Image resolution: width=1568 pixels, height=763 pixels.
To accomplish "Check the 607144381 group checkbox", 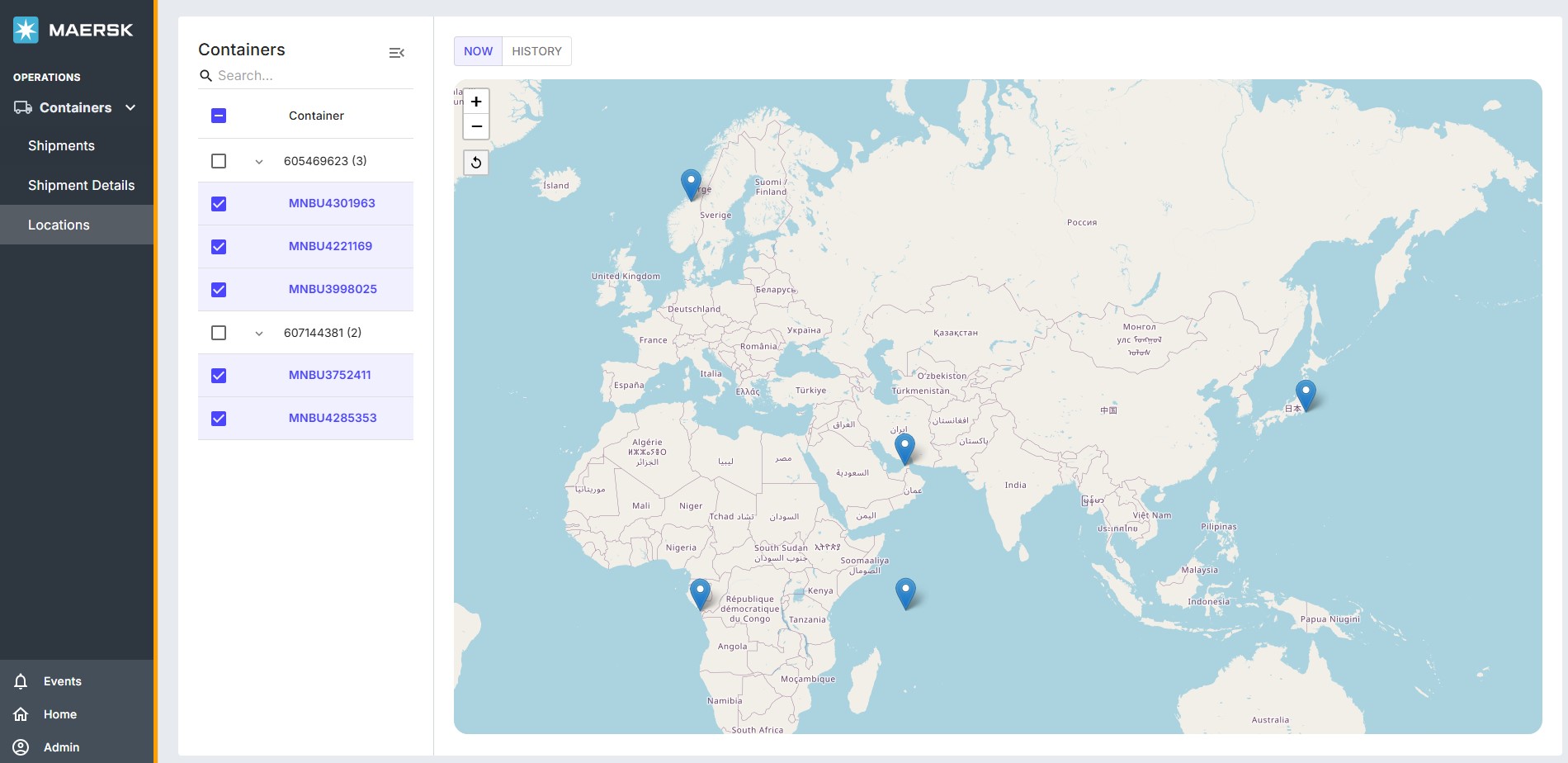I will [x=219, y=333].
